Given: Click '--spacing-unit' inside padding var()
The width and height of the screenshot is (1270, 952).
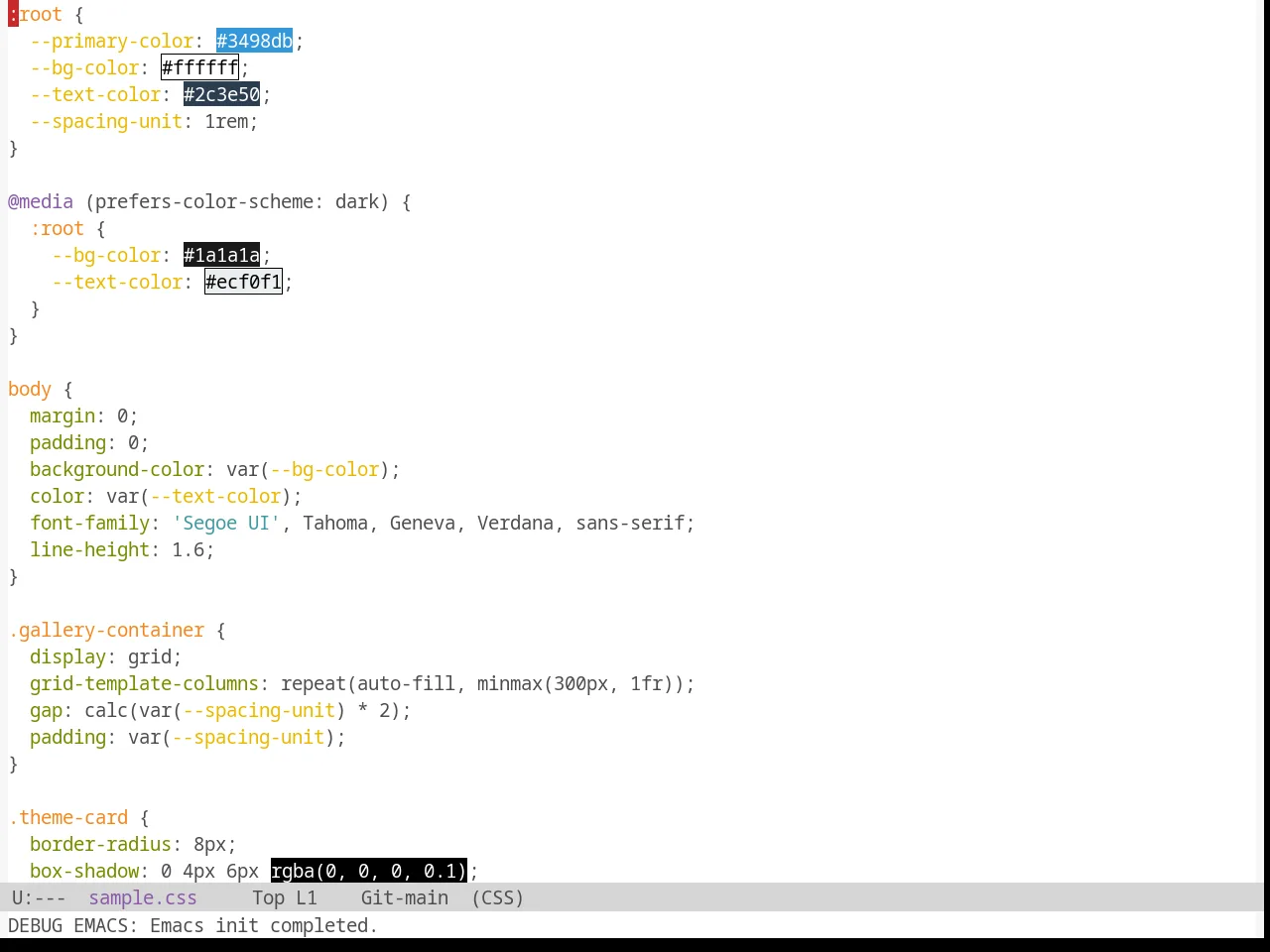Looking at the screenshot, I should (248, 737).
